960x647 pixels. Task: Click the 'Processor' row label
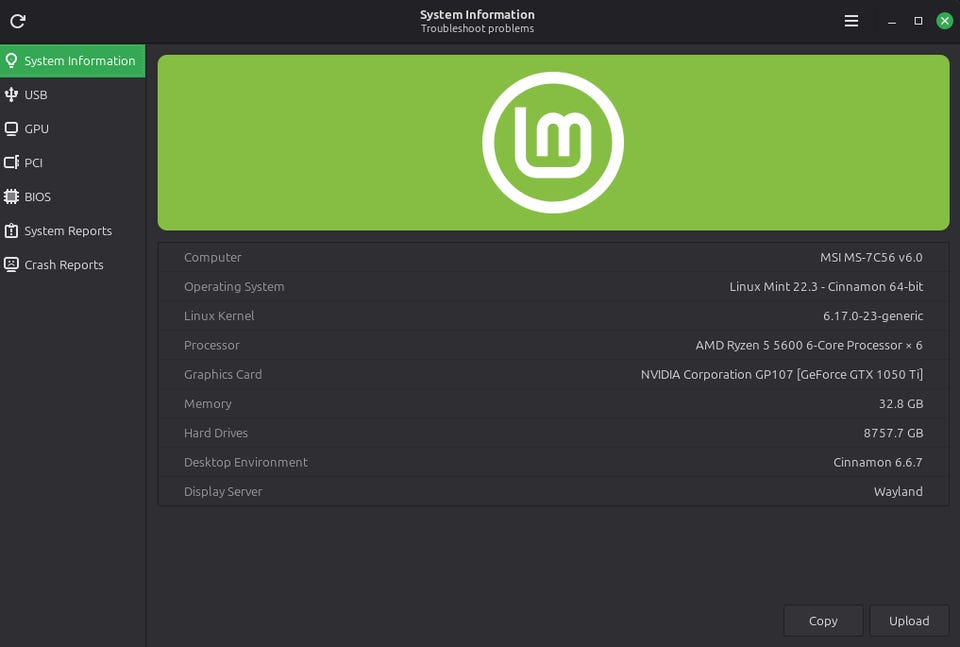click(211, 345)
